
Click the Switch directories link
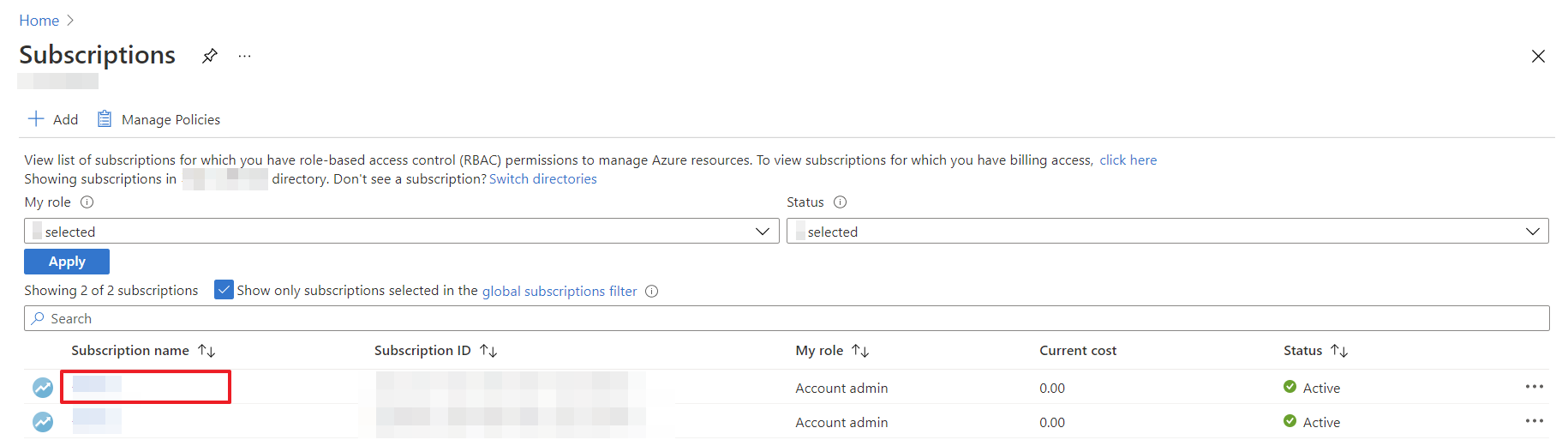click(542, 179)
